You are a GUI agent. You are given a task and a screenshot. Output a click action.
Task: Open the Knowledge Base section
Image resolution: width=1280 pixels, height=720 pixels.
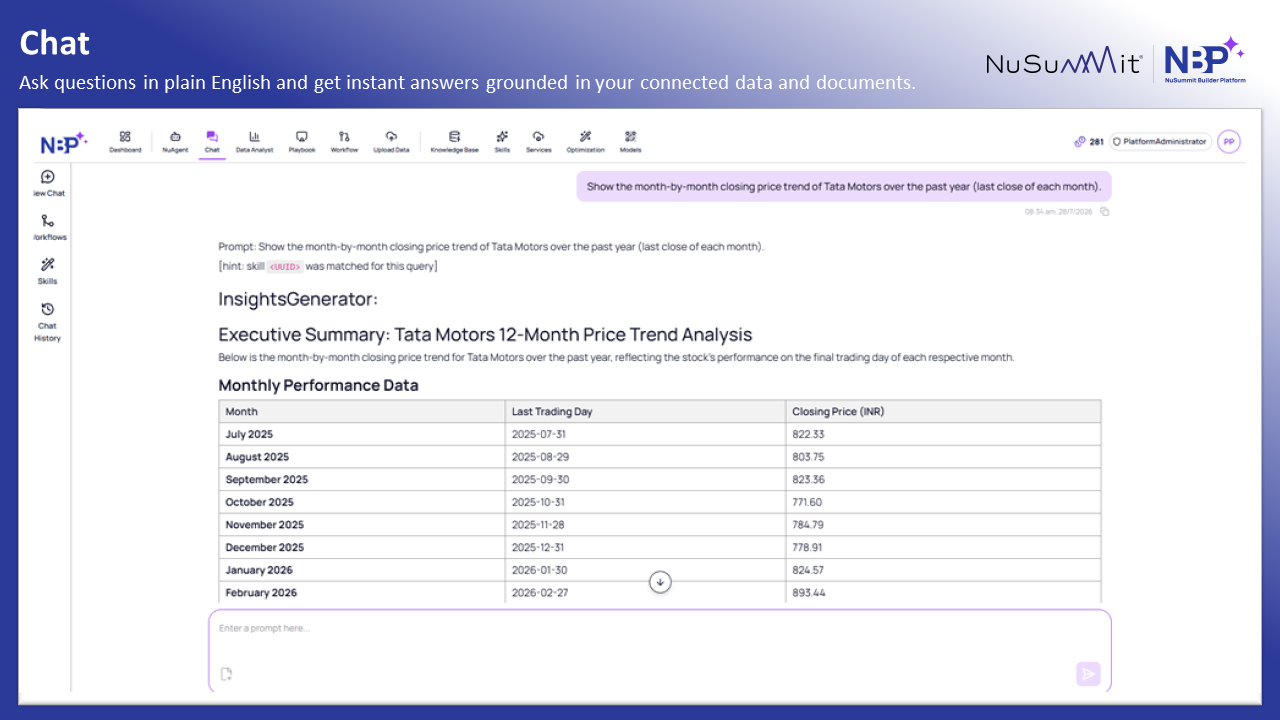[454, 141]
